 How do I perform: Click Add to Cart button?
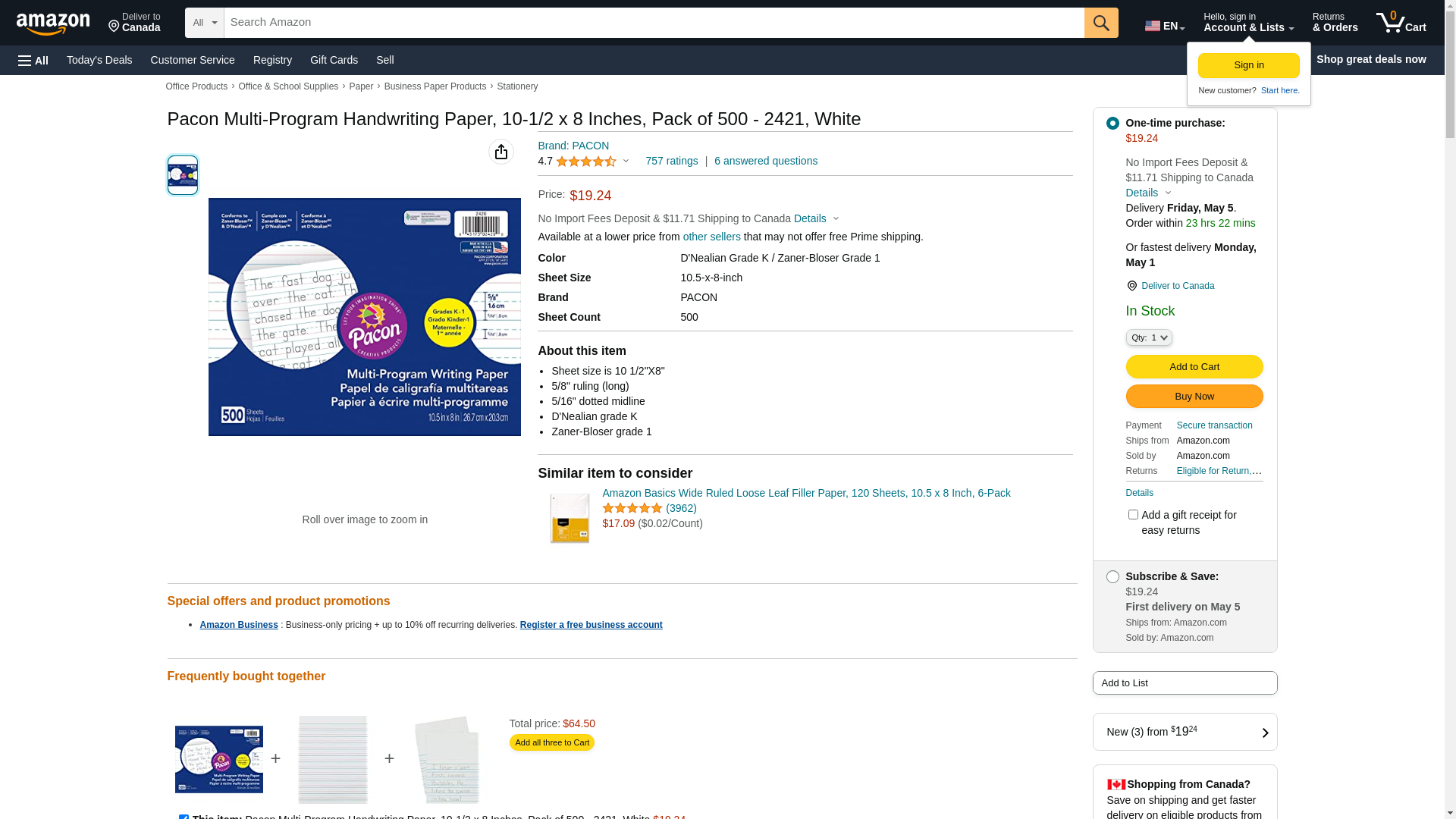point(1194,367)
